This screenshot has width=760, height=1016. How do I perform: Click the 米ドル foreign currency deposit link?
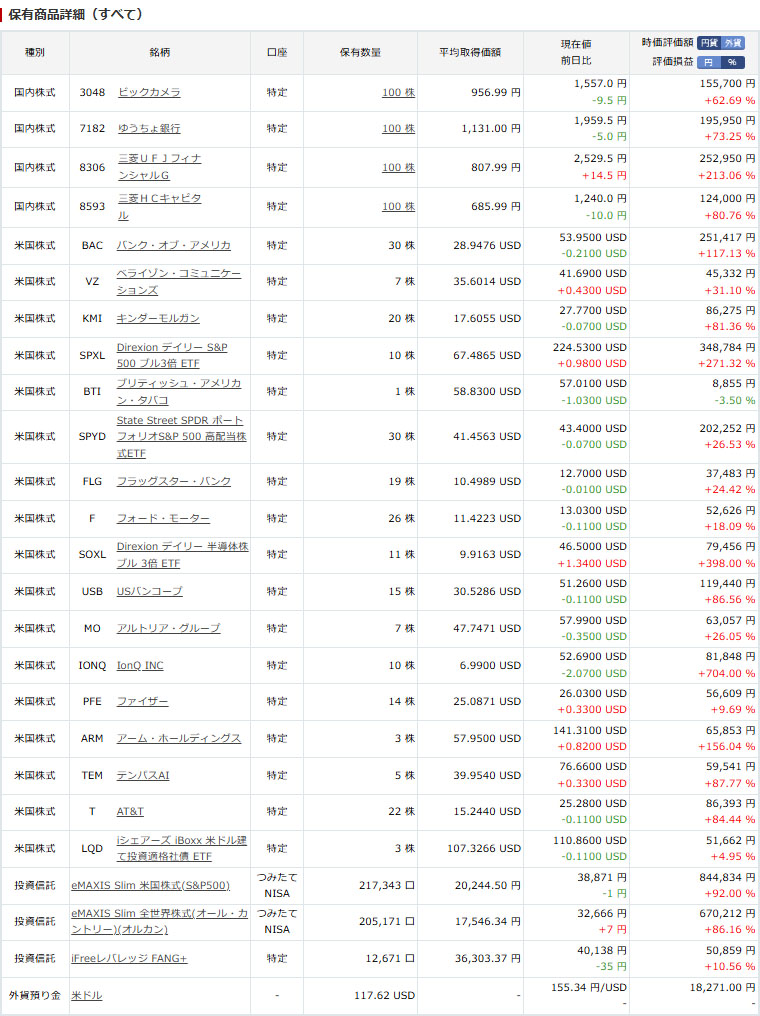[86, 995]
